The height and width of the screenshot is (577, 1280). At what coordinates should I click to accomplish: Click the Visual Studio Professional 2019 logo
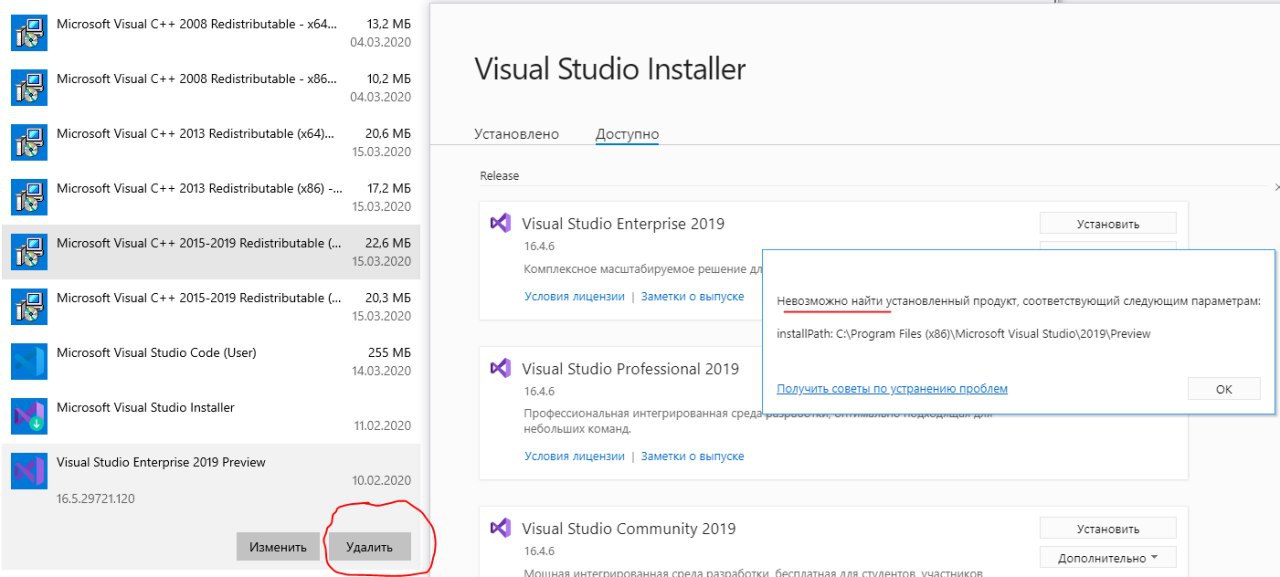click(500, 369)
